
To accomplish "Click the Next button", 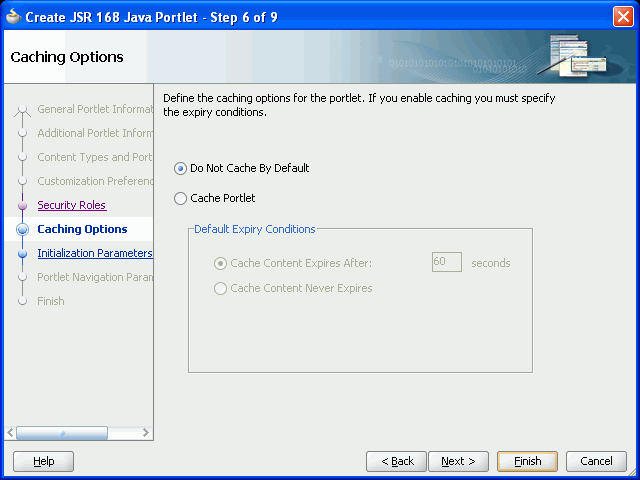I will click(x=458, y=461).
